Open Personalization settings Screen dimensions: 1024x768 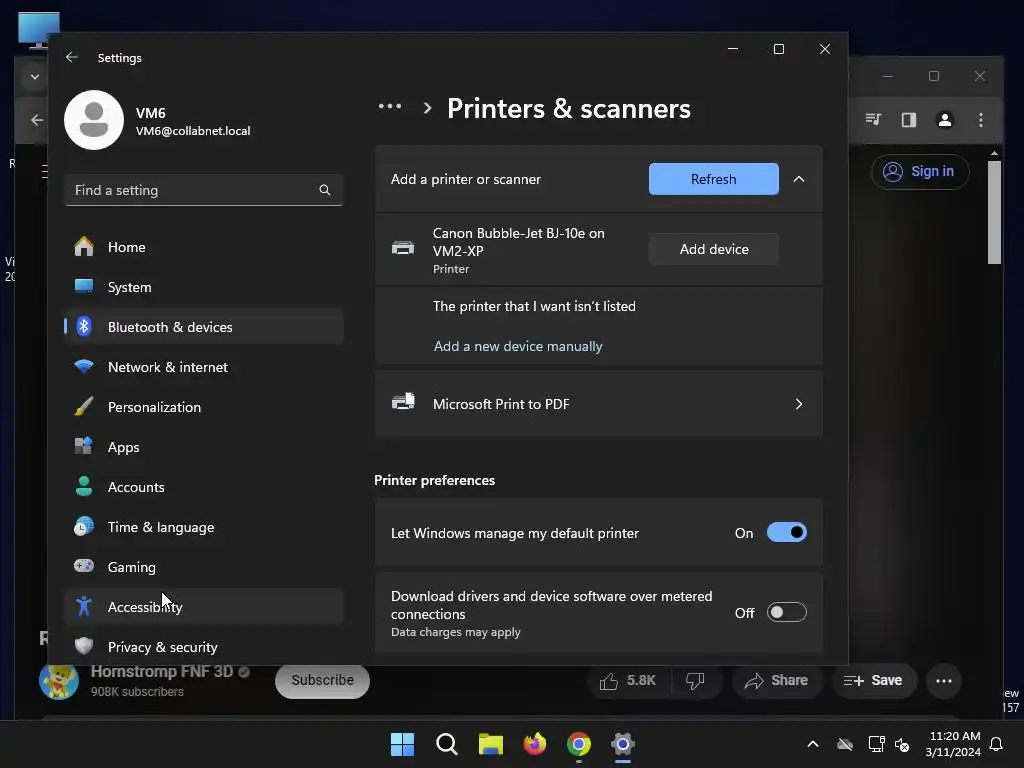point(204,407)
